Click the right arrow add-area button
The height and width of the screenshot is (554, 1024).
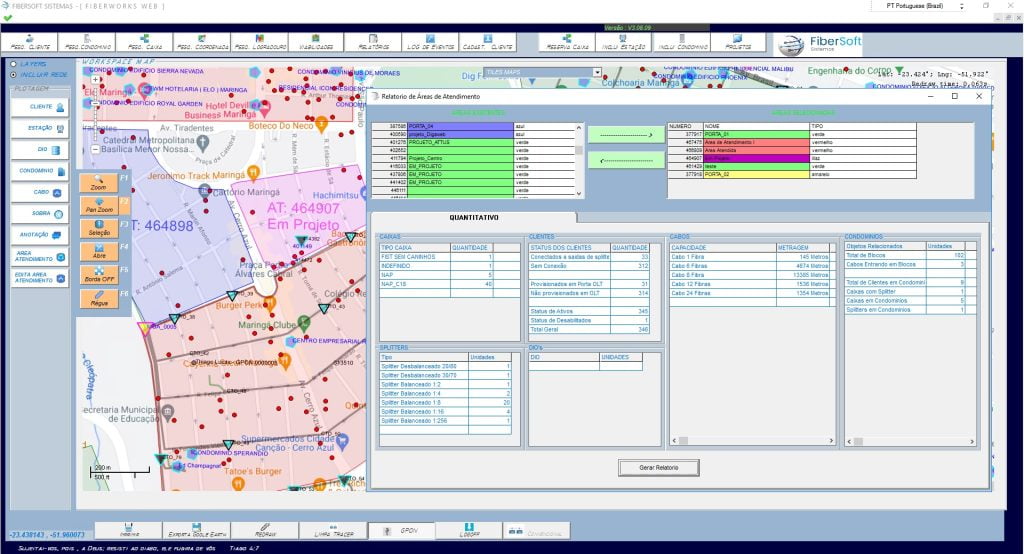(625, 133)
